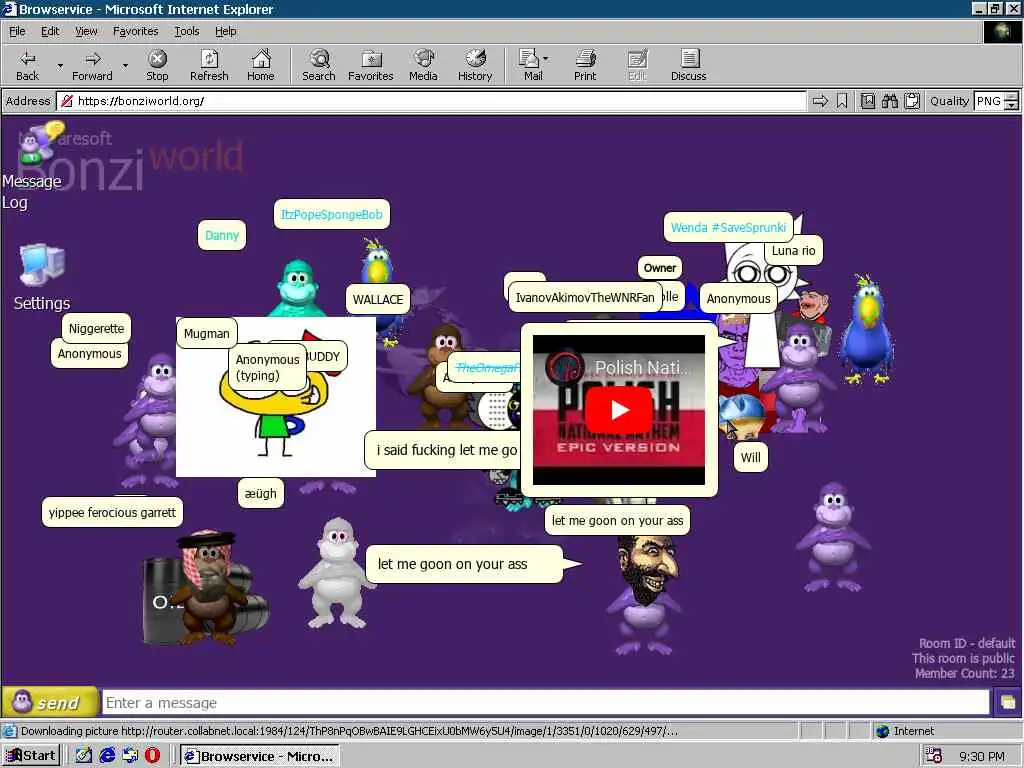Click the bookmark ribbon icon
Viewport: 1024px width, 768px height.
(842, 101)
